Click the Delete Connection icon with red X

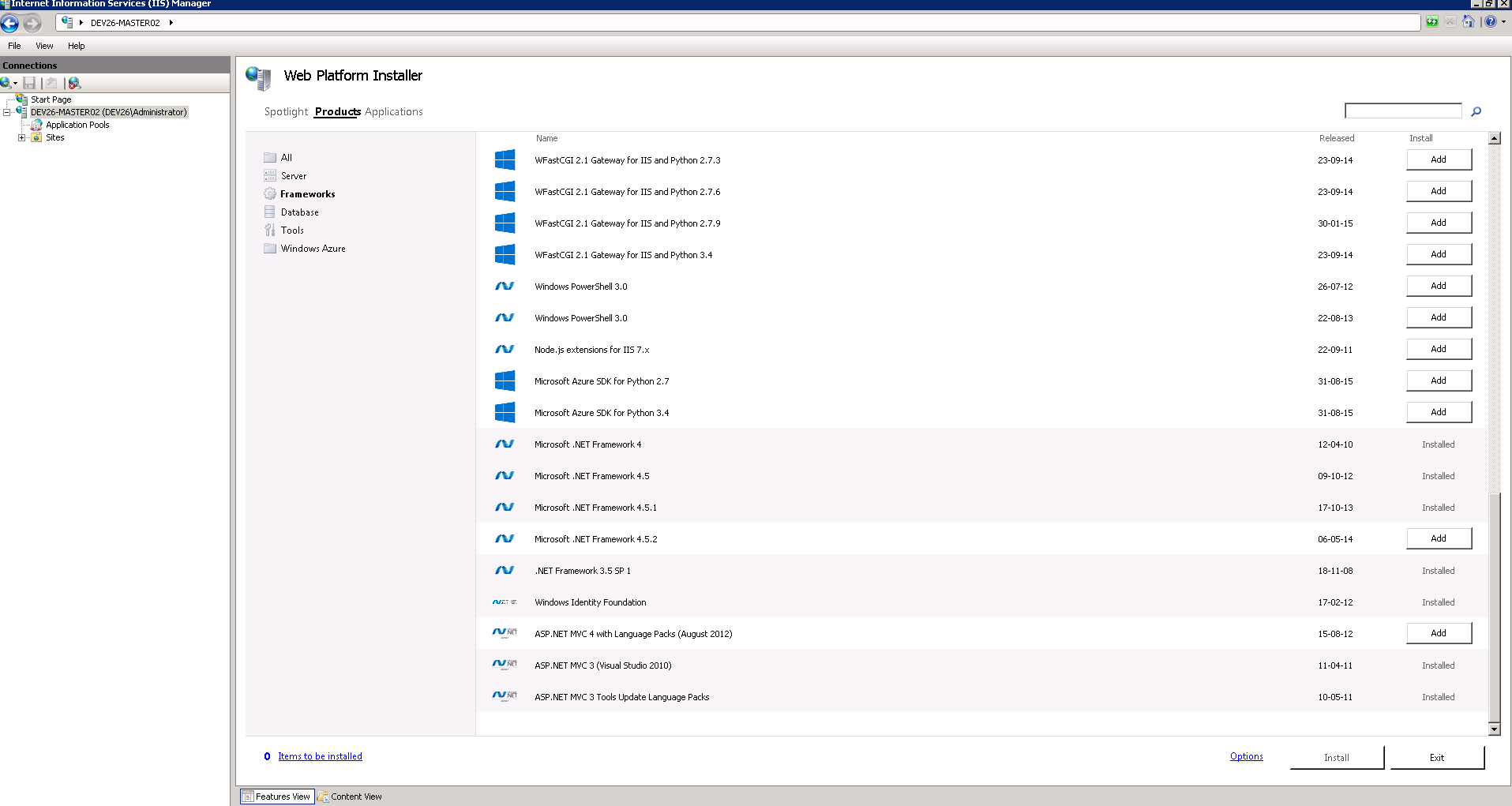74,83
